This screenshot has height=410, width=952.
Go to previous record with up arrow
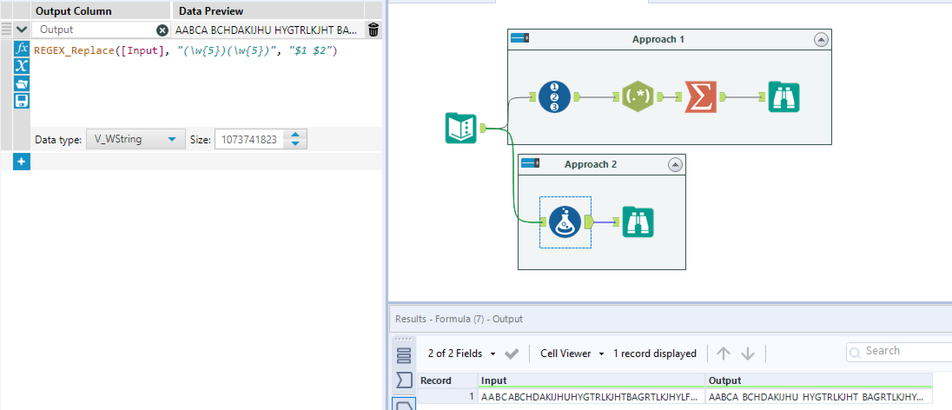point(722,354)
